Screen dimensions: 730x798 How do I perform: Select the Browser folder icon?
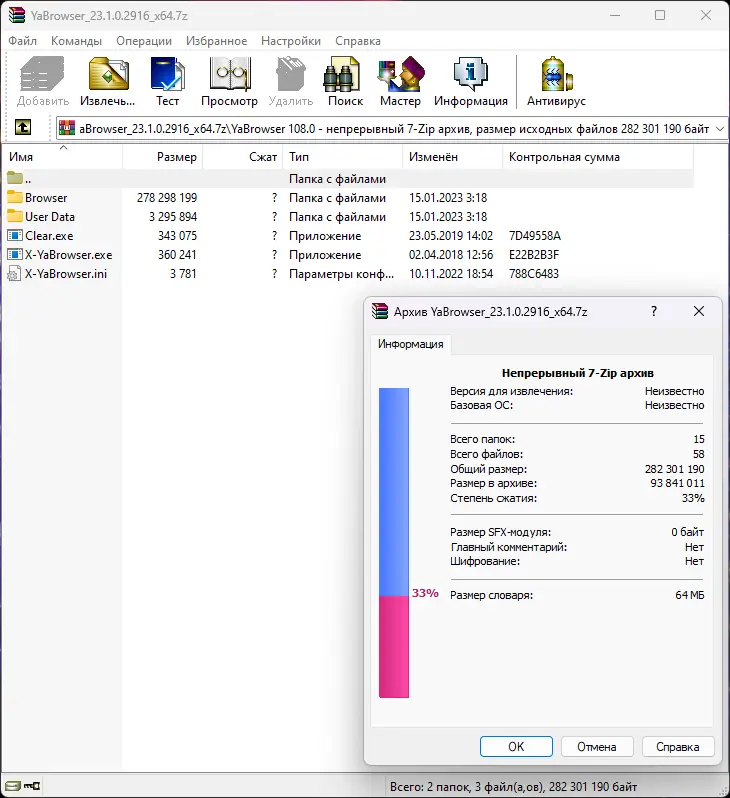(15, 197)
